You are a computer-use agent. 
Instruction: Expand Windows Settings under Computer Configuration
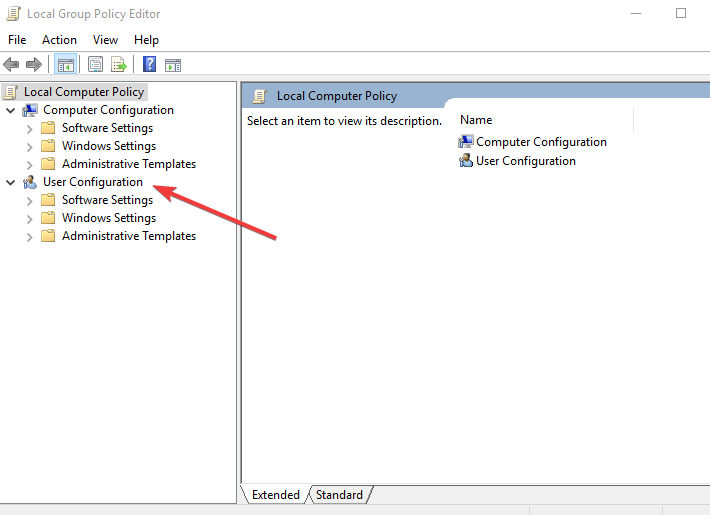click(29, 147)
